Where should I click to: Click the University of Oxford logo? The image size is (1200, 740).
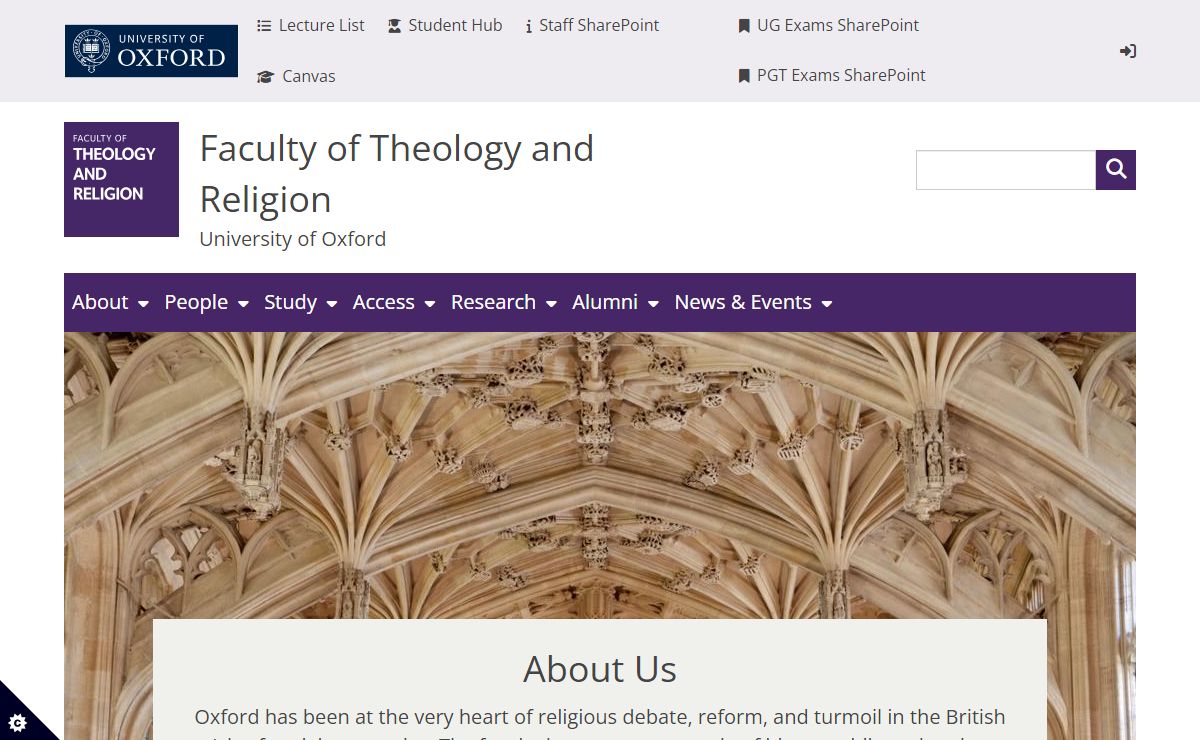click(x=151, y=51)
